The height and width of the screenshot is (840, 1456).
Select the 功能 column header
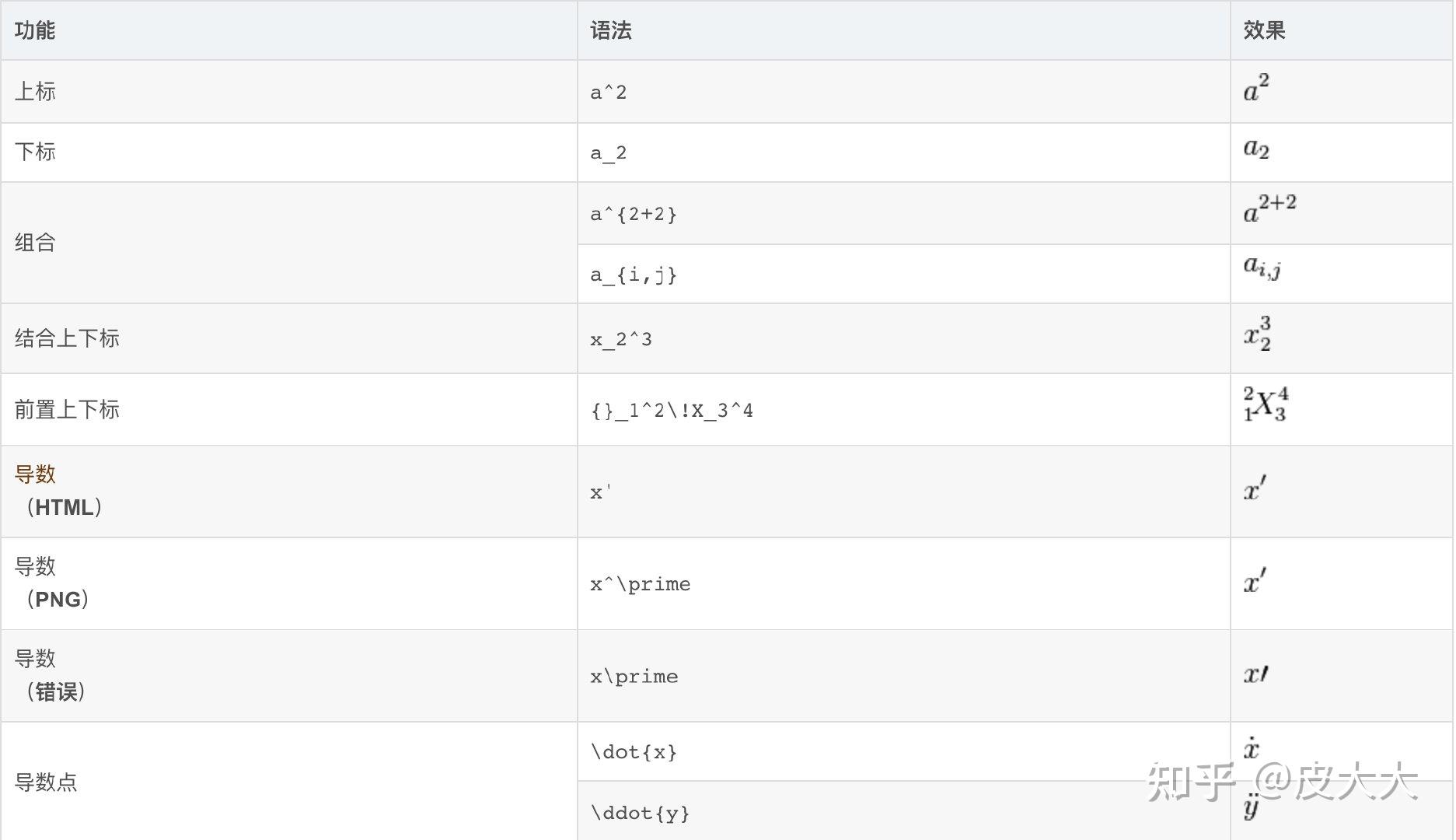[35, 30]
